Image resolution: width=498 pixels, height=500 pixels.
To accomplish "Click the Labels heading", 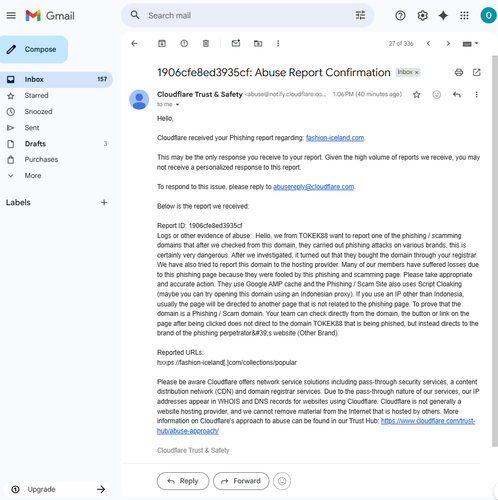I will point(18,203).
